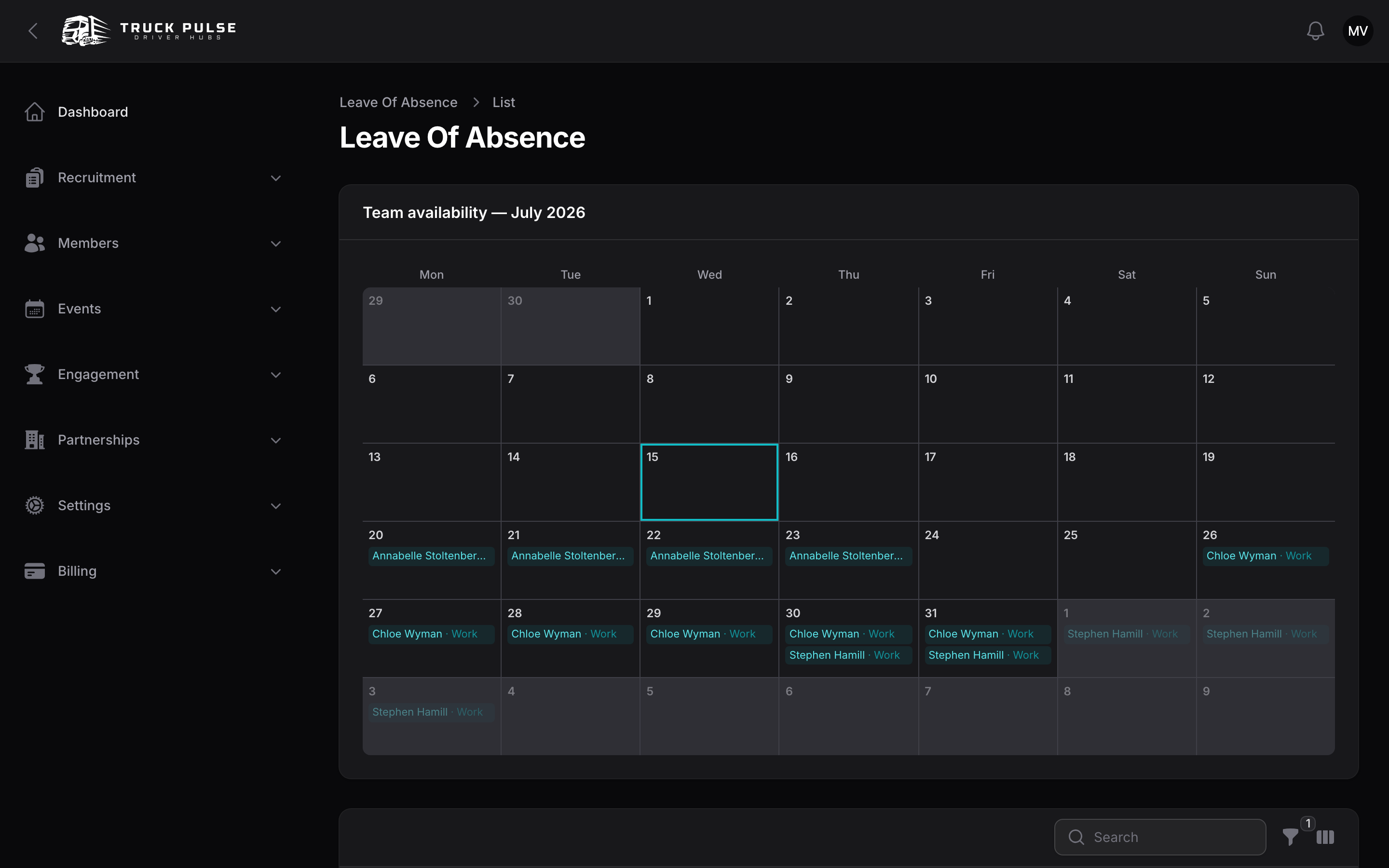Click Team availability — July 2026 heading
Viewport: 1389px width, 868px height.
click(x=474, y=212)
